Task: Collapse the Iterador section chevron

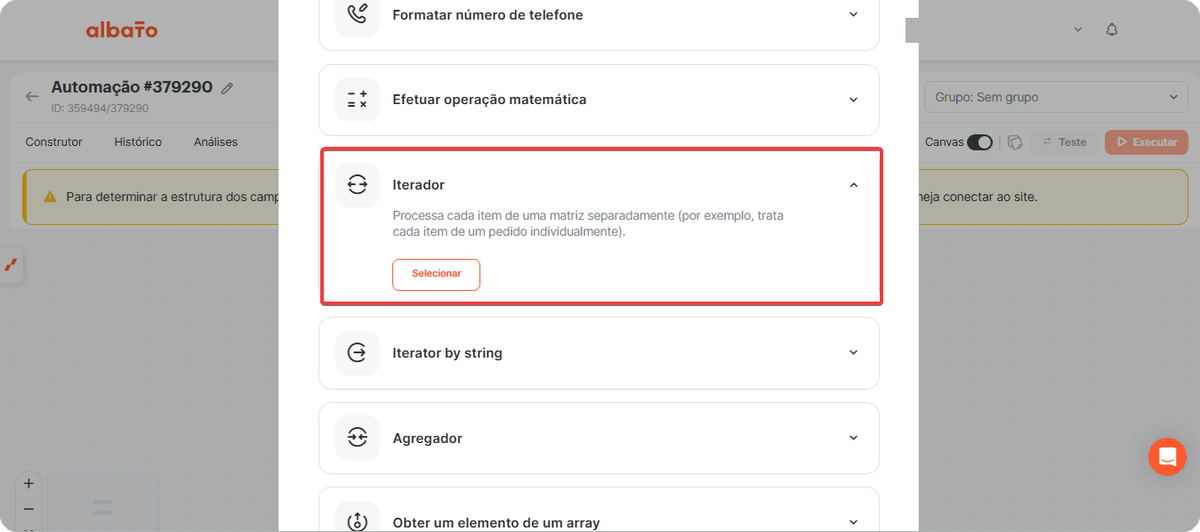Action: point(853,185)
